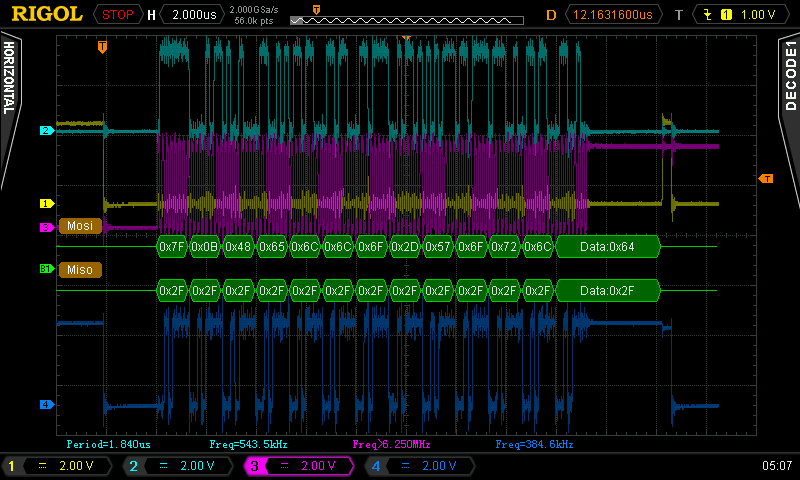Click the delay D label
The image size is (800, 480).
tap(551, 15)
